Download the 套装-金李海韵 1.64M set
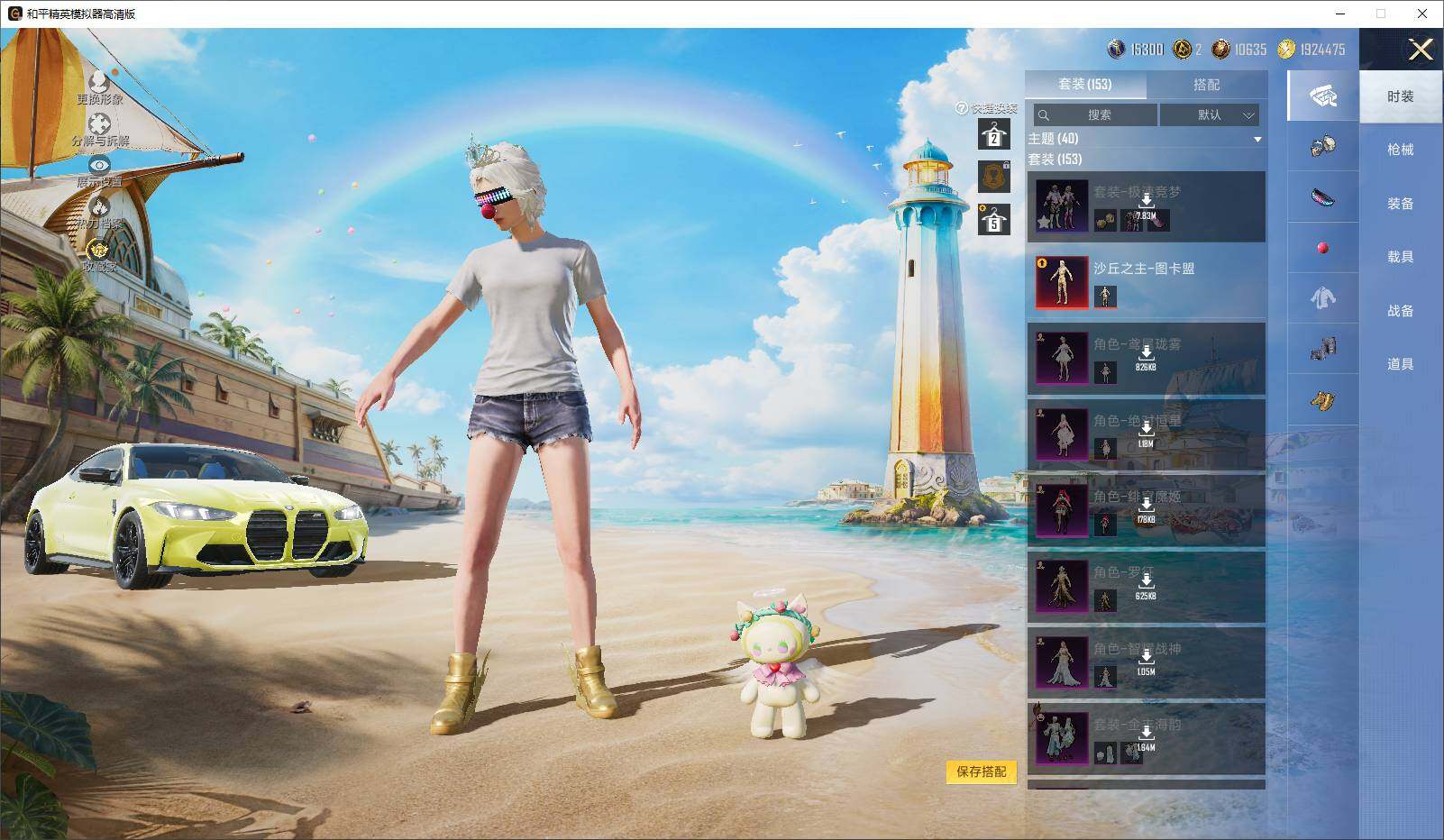1444x840 pixels. pos(1146,737)
